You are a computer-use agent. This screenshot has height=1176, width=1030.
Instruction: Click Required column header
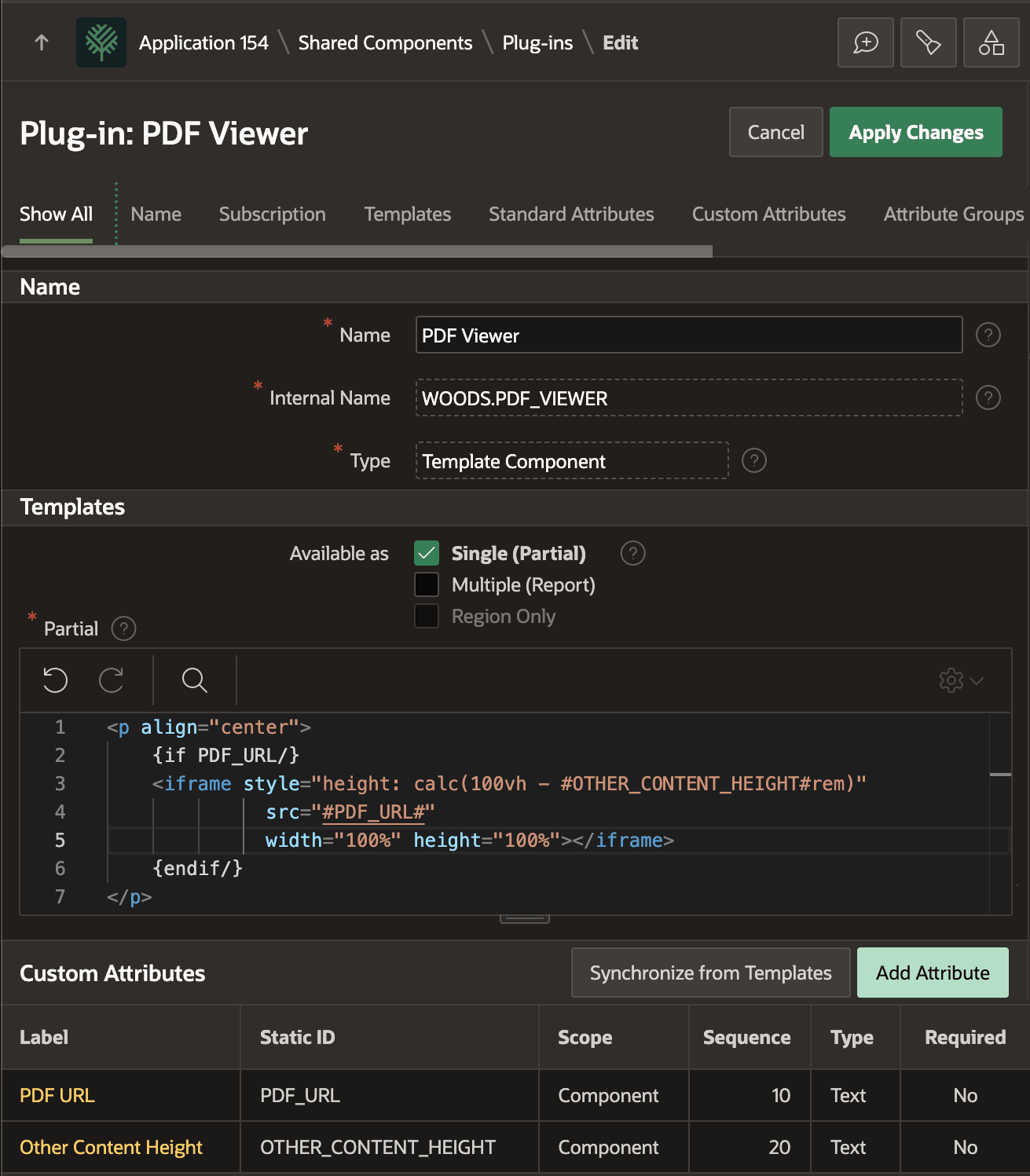966,1038
